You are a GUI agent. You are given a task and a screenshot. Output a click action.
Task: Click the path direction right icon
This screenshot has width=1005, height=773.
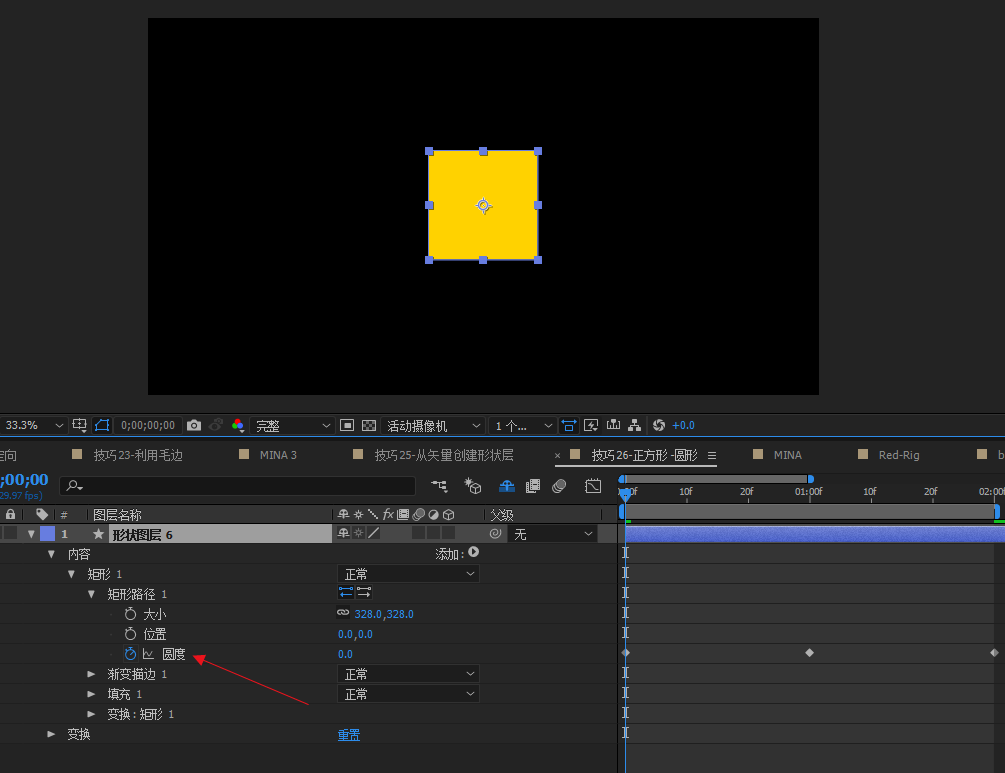tap(364, 592)
